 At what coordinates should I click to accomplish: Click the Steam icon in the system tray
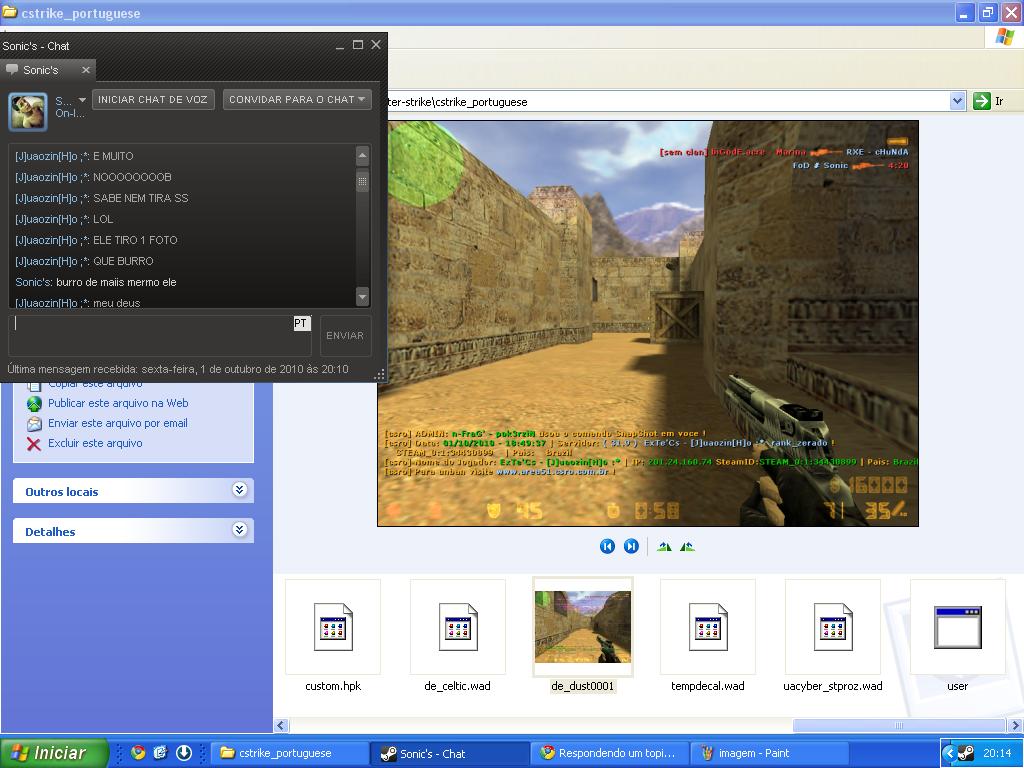tap(966, 753)
